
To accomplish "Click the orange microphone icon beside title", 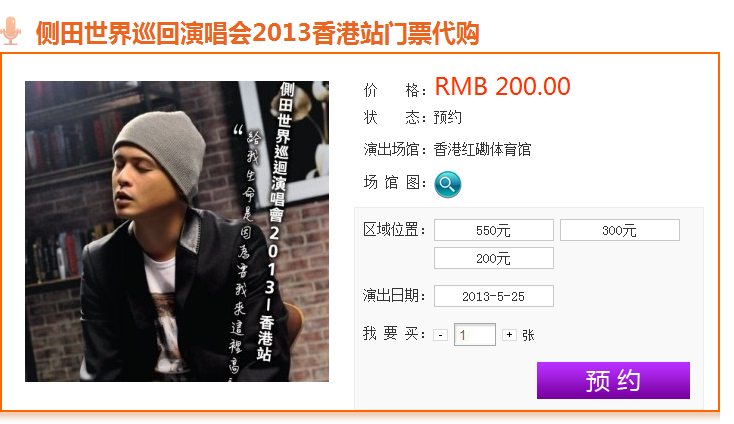I will pyautogui.click(x=11, y=31).
